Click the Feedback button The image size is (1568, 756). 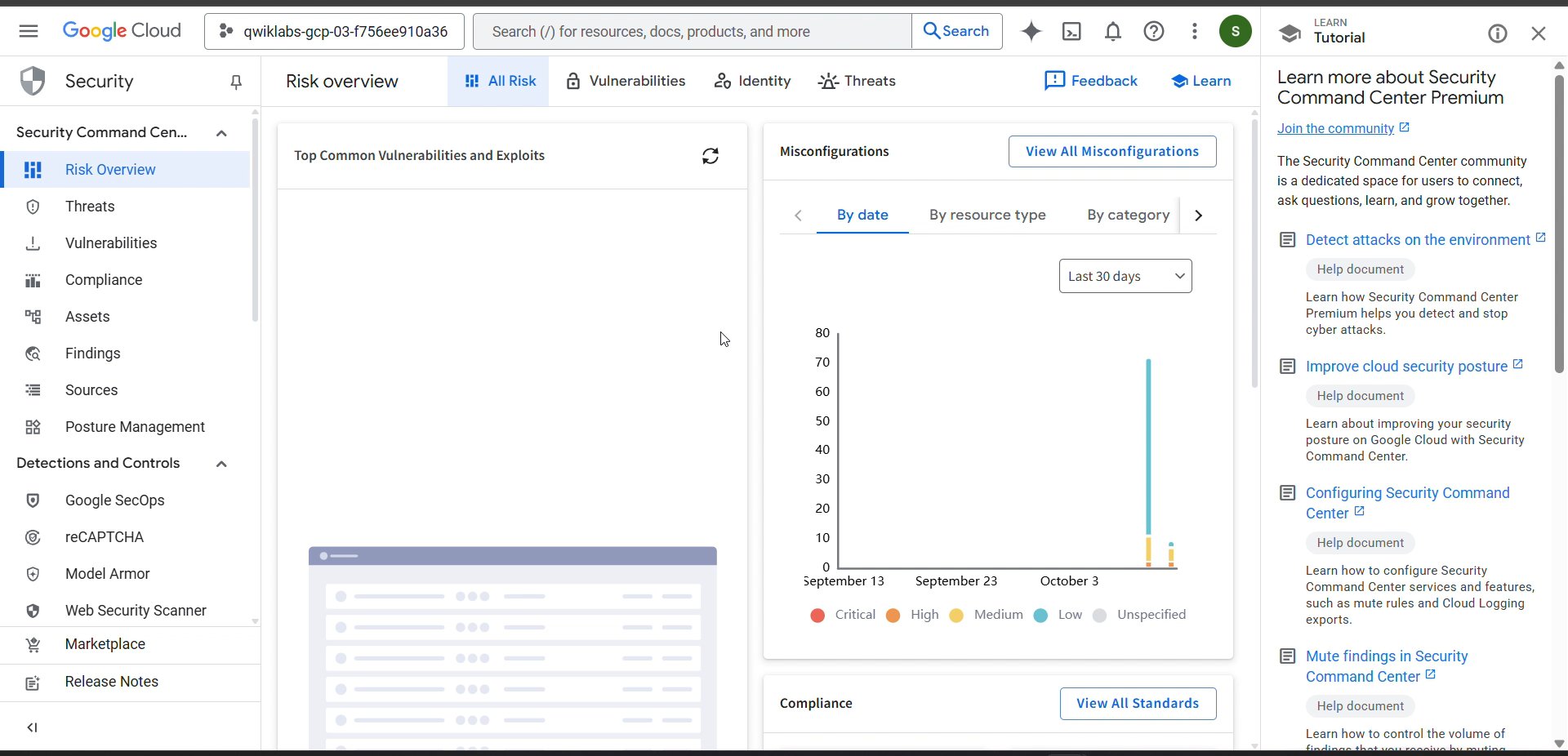coord(1091,81)
